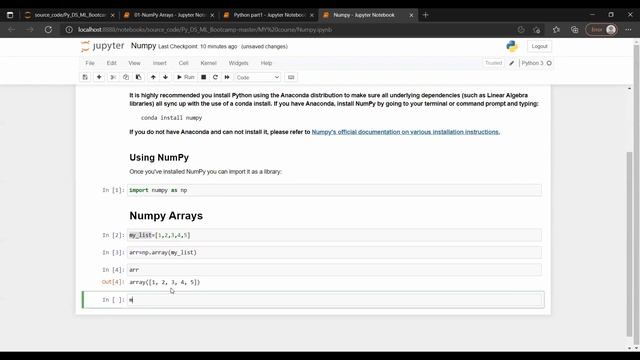Viewport: 640px width, 360px height.
Task: Click the In [4] arr cell
Action: click(334, 270)
